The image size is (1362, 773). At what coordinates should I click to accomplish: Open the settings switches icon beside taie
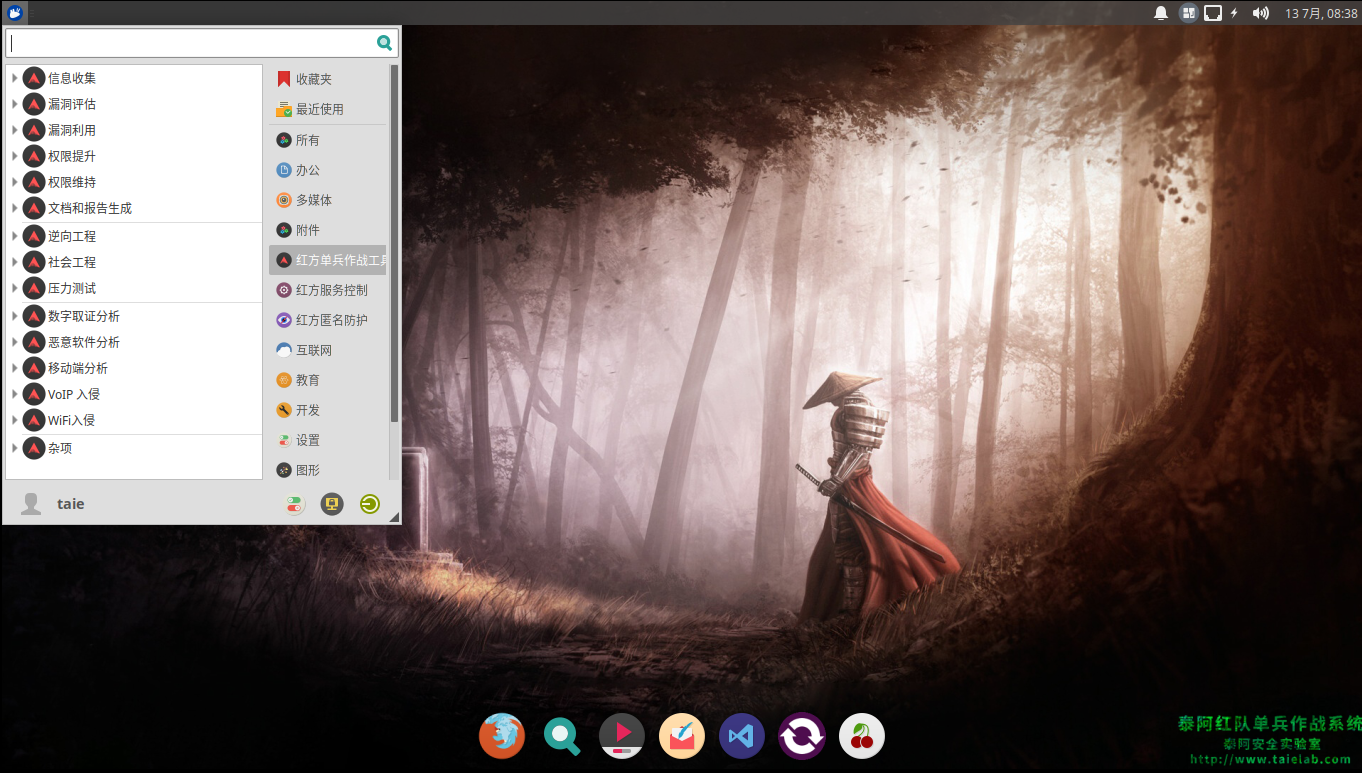click(x=294, y=504)
